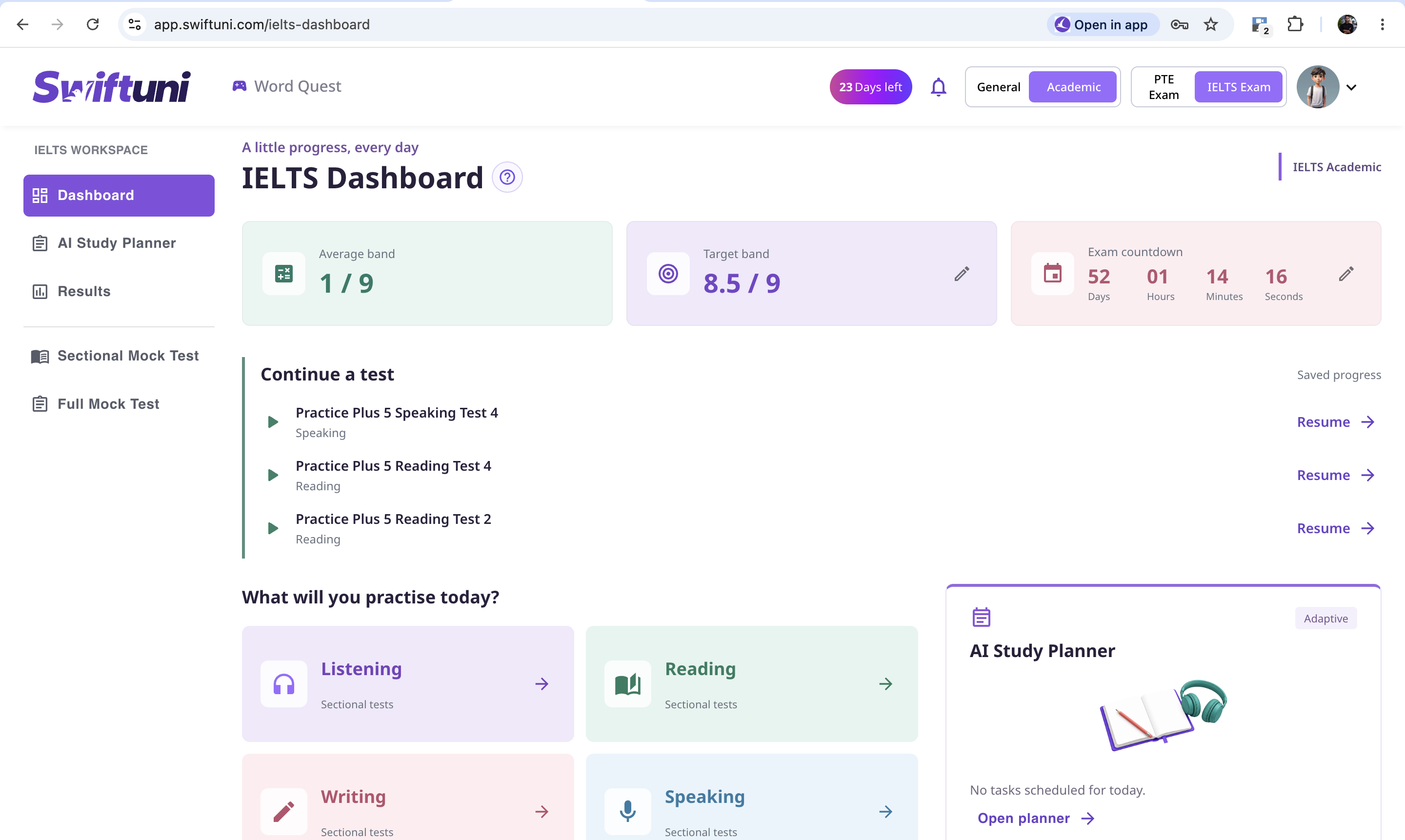Click 'No tasks scheduled for today.' text
1405x840 pixels.
(1058, 790)
